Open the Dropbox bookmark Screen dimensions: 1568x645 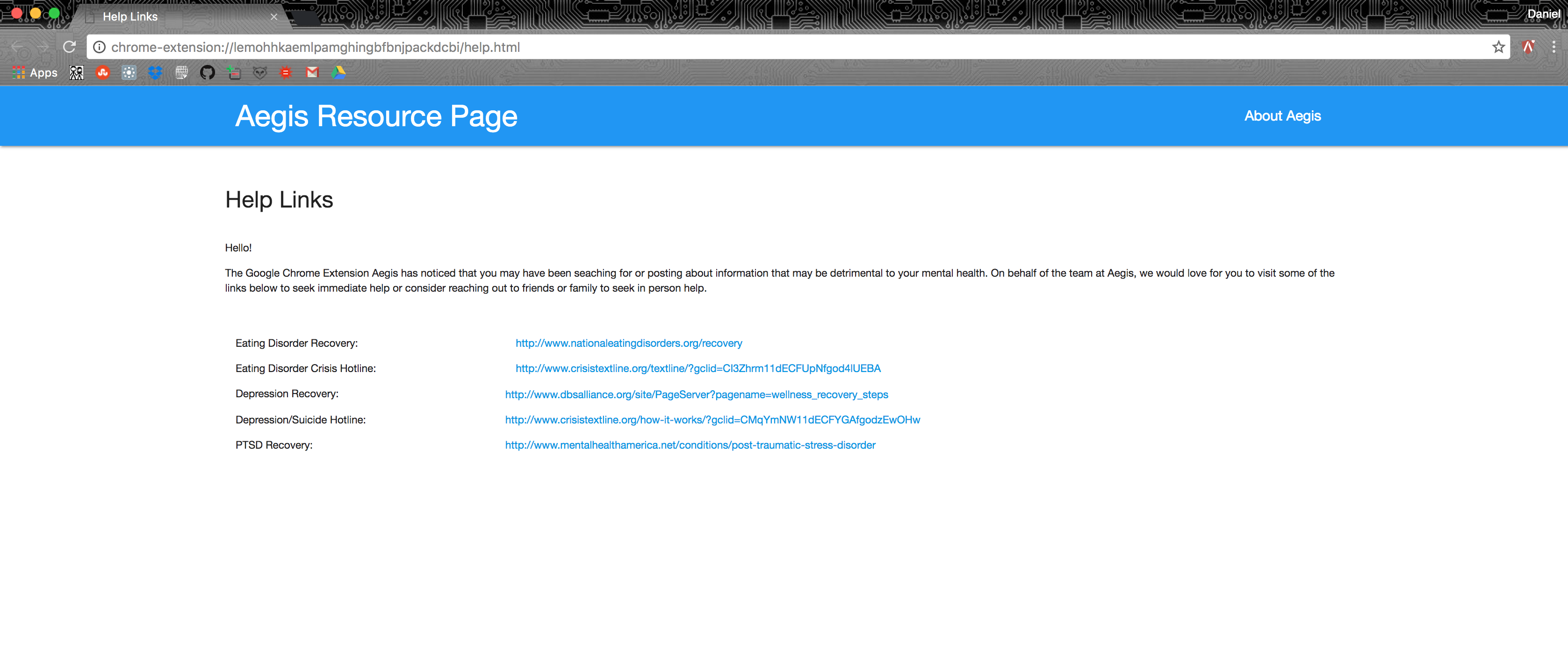point(155,72)
